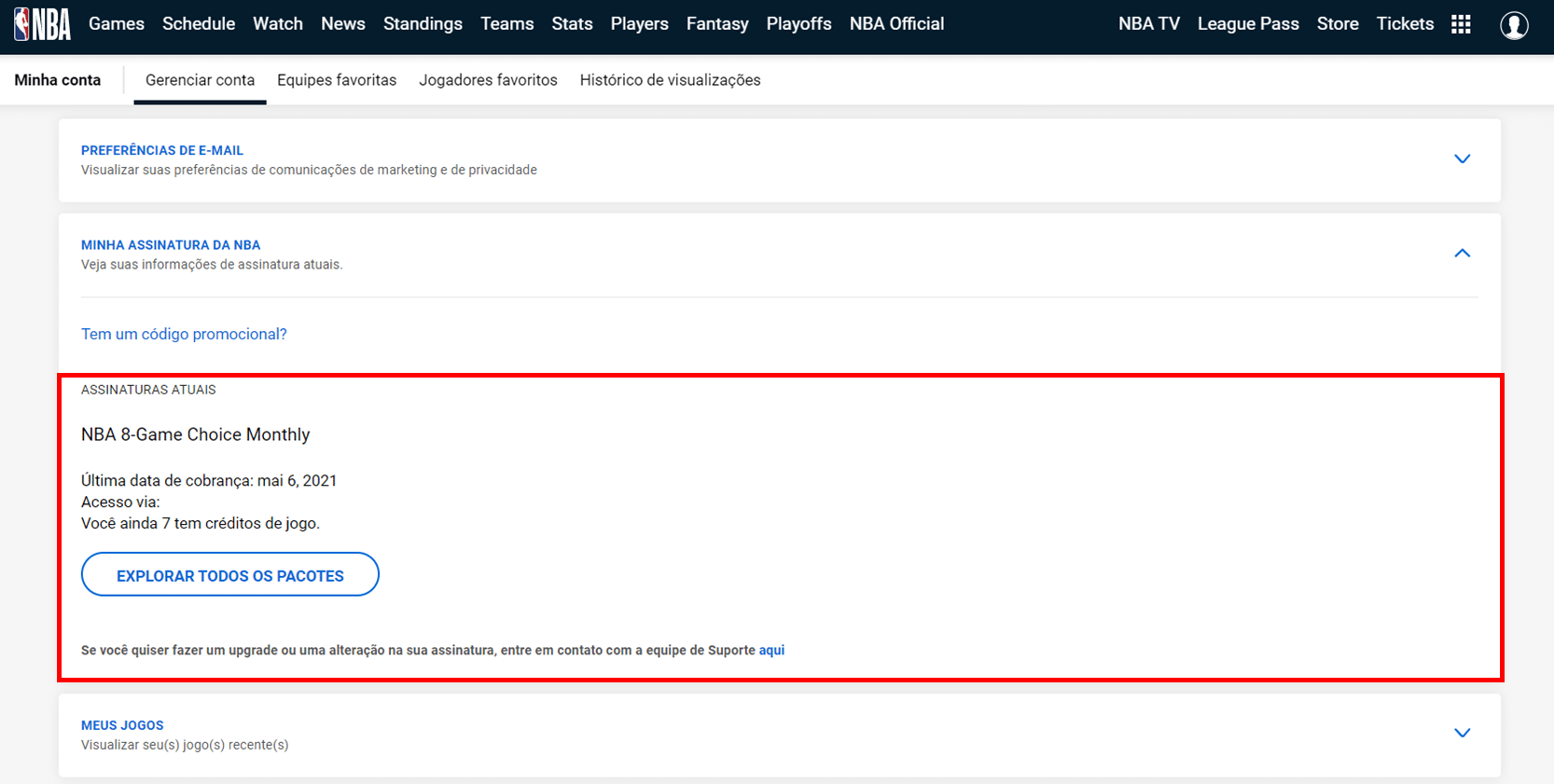Screen dimensions: 1554x784
Task: Open the Watch menu
Action: pyautogui.click(x=278, y=24)
